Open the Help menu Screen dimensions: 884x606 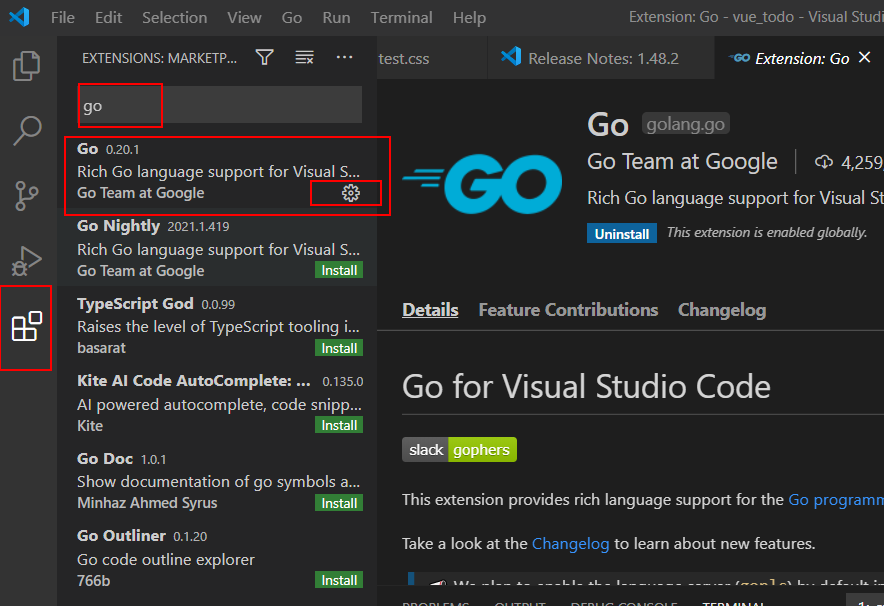[469, 17]
